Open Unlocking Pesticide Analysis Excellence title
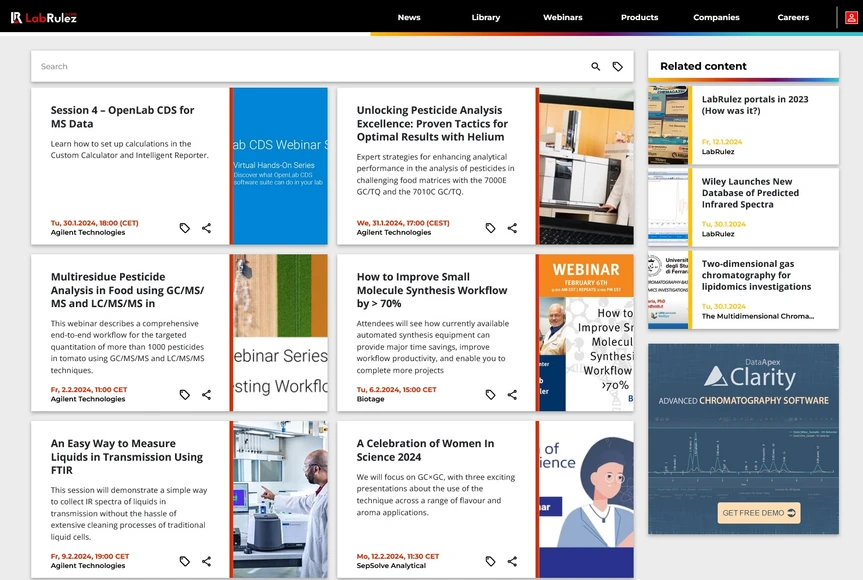The width and height of the screenshot is (863, 580). (x=432, y=123)
